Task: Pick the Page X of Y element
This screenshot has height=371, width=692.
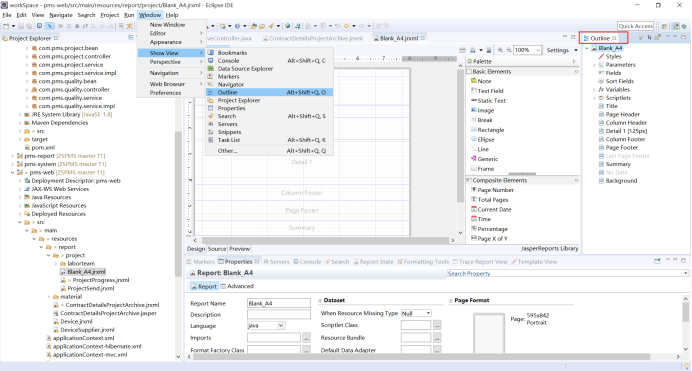Action: 489,239
